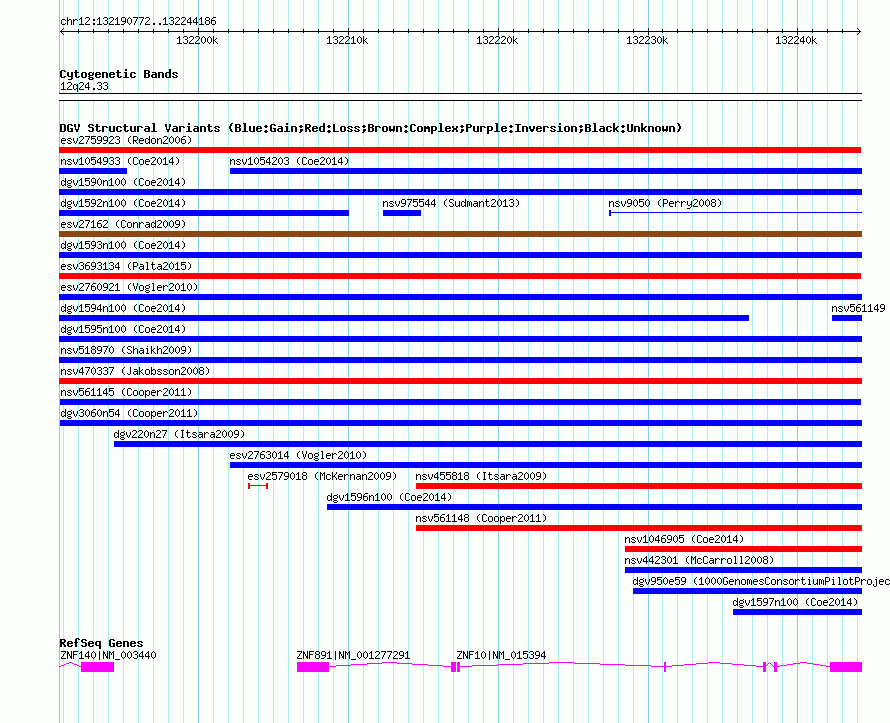Click the 132210k position on the ruler
The width and height of the screenshot is (890, 723).
[347, 41]
